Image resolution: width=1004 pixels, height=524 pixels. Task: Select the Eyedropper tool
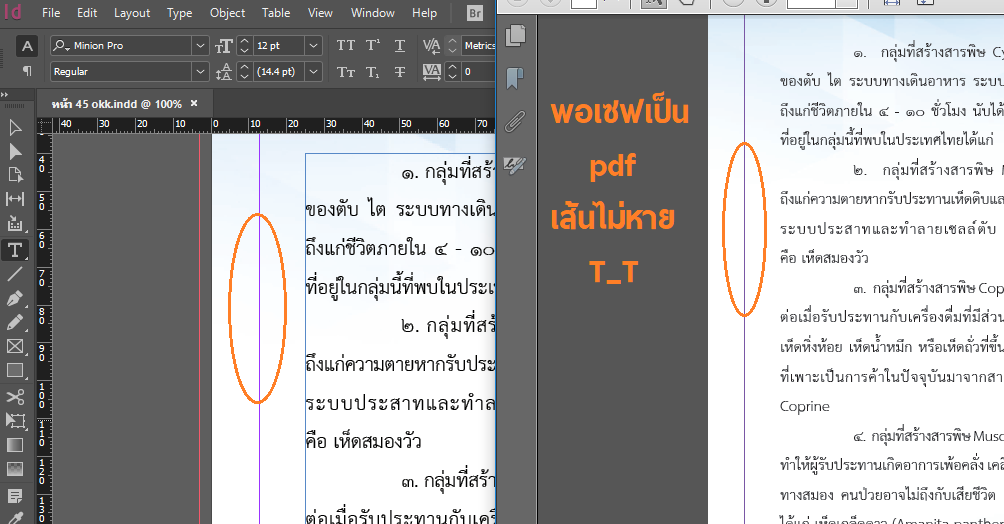point(15,518)
